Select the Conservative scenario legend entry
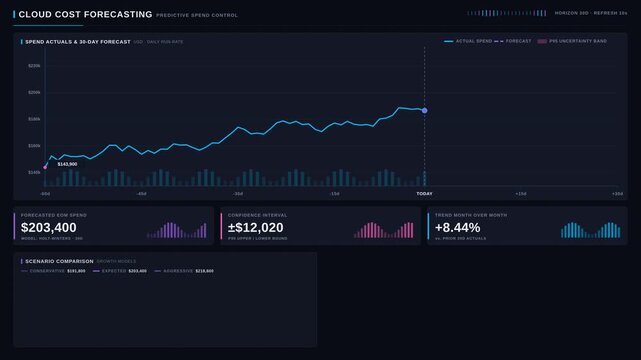This screenshot has width=641, height=360. (x=53, y=271)
